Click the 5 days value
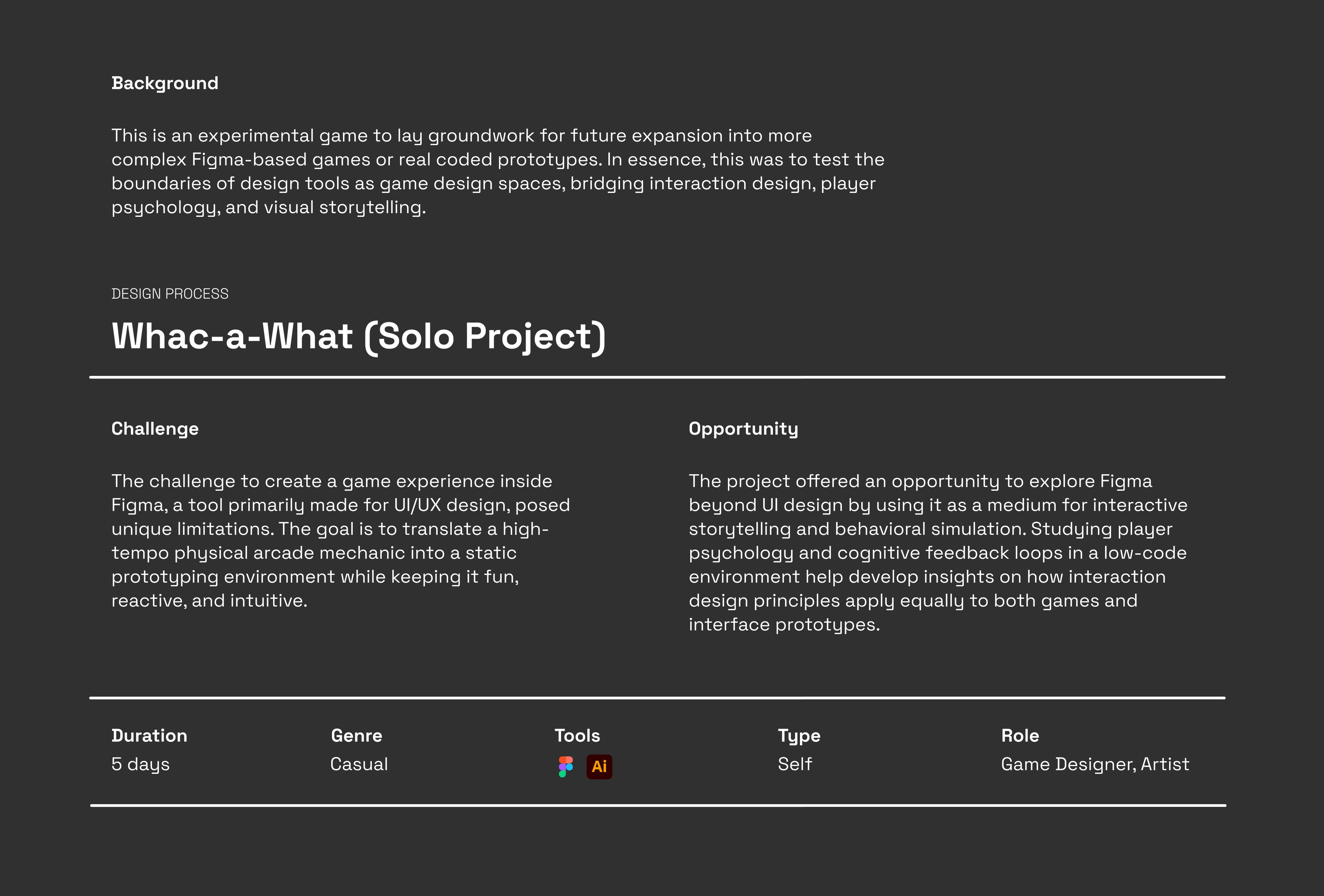The width and height of the screenshot is (1324, 896). [x=141, y=764]
